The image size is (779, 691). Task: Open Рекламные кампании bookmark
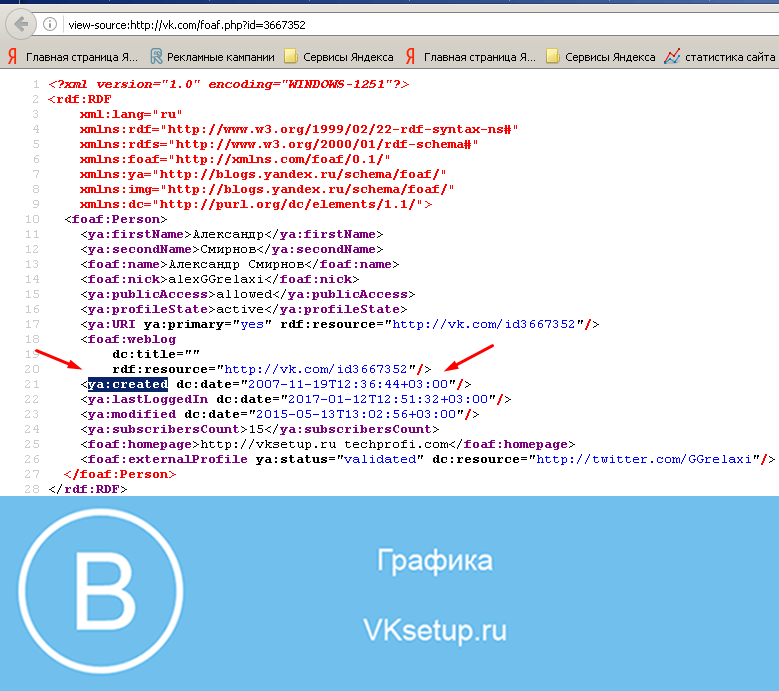(x=213, y=57)
